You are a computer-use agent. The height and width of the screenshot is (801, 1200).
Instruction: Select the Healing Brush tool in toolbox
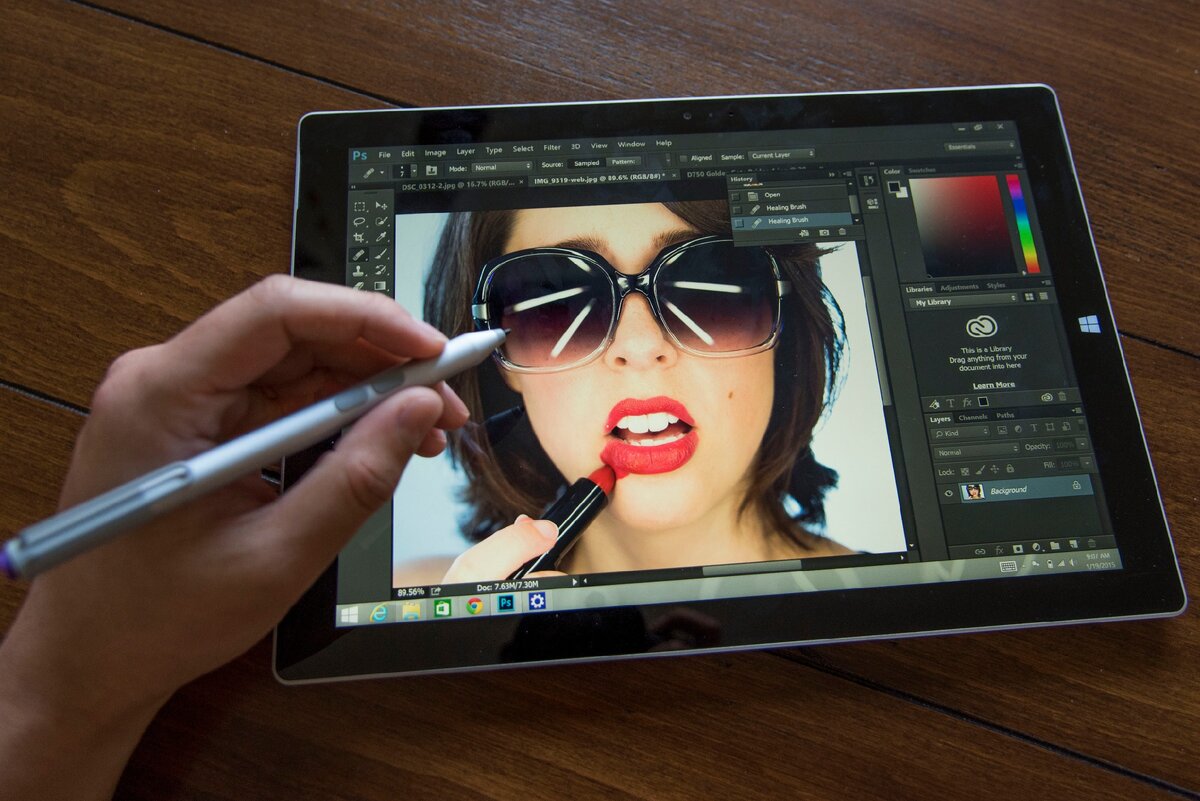[359, 255]
